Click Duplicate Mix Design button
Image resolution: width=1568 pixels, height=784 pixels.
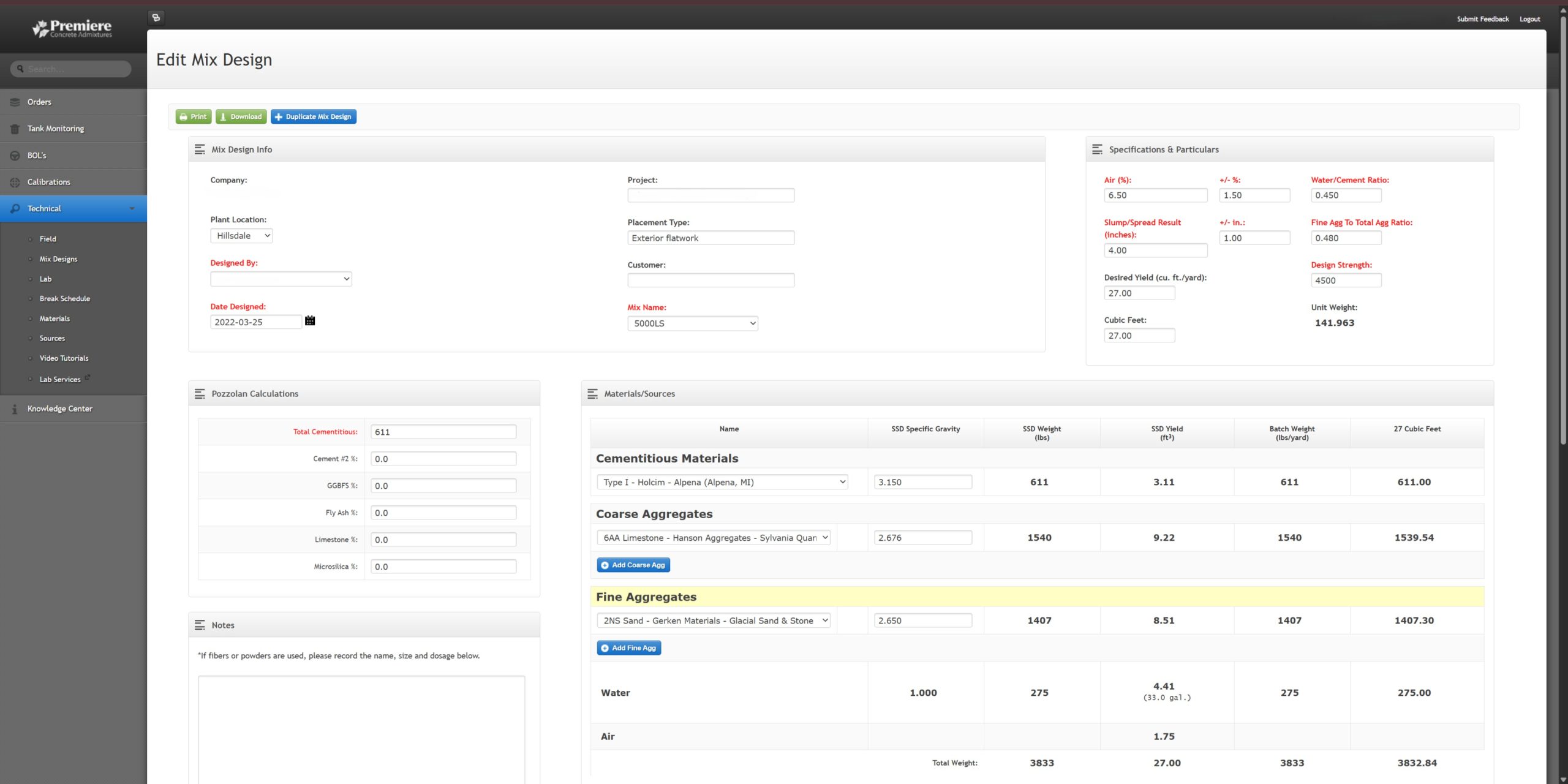coord(314,116)
